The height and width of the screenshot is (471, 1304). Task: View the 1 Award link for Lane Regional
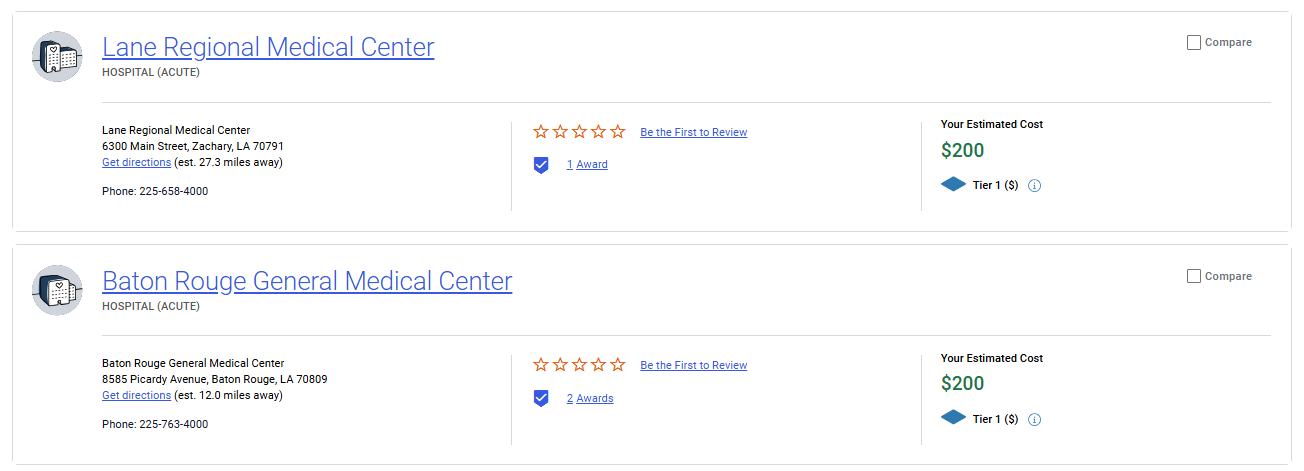coord(587,165)
